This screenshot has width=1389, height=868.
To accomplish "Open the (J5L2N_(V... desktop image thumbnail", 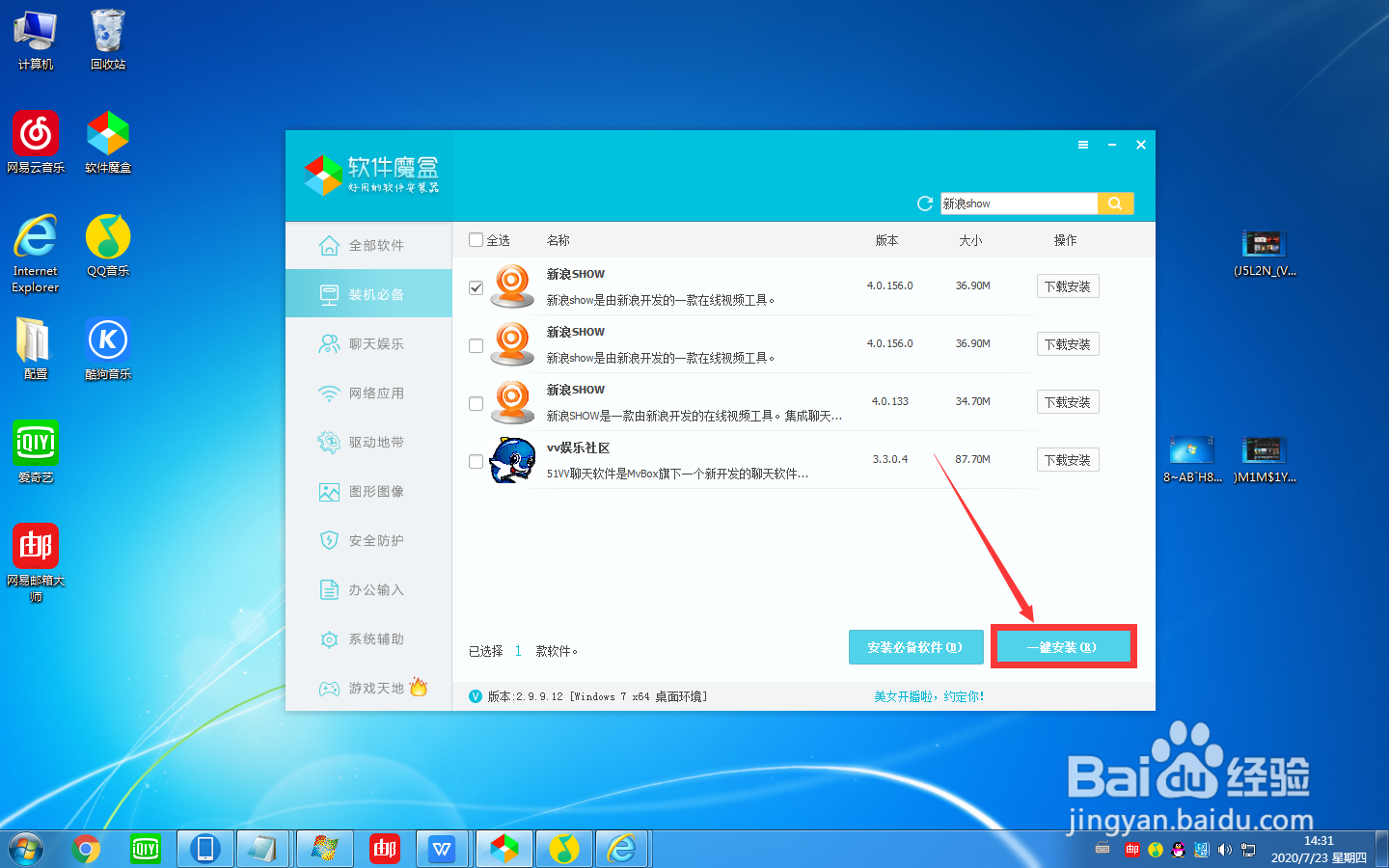I will 1265,254.
